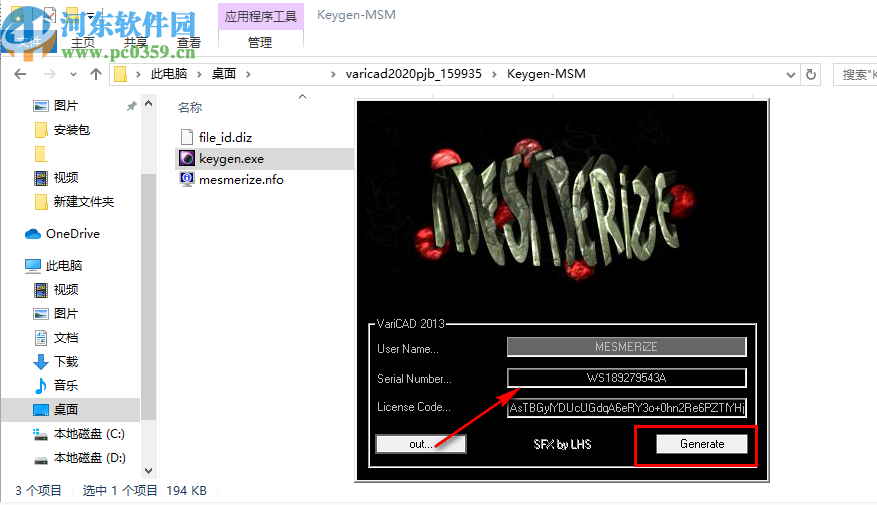Open 本地磁盘 (C:) drive
Viewport: 877px width, 505px height.
click(x=89, y=434)
